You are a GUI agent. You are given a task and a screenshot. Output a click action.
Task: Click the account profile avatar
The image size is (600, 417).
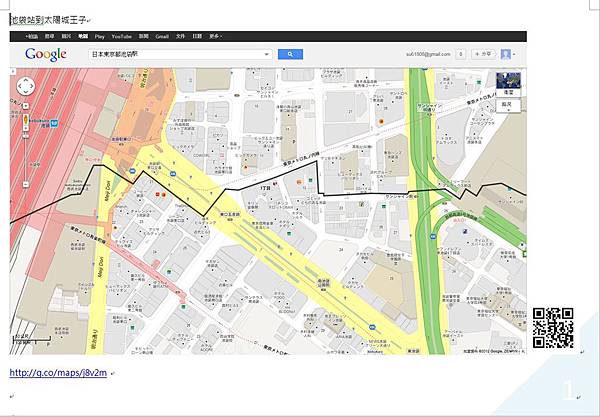click(505, 54)
